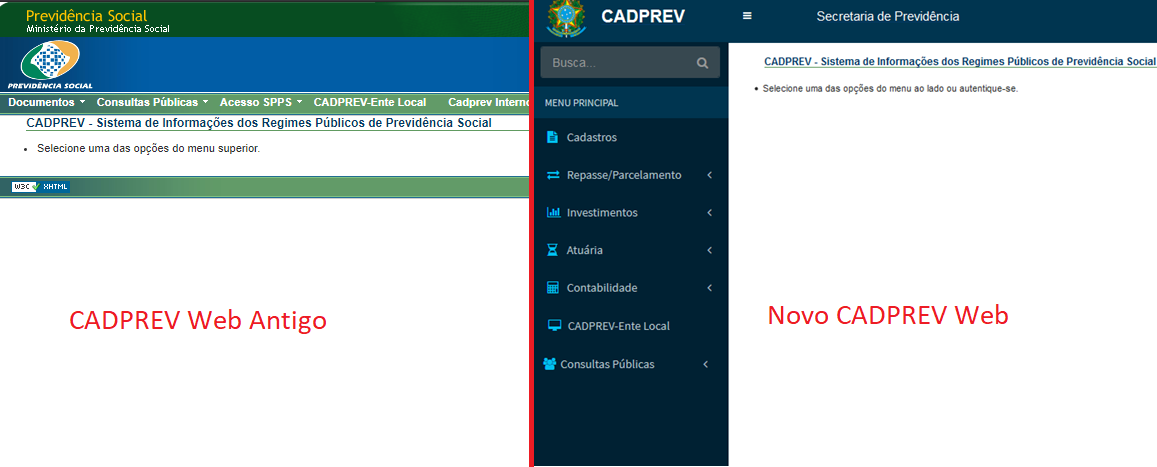Select CADPREV-Ente Local in top menu bar
This screenshot has width=1157, height=467.
[370, 102]
